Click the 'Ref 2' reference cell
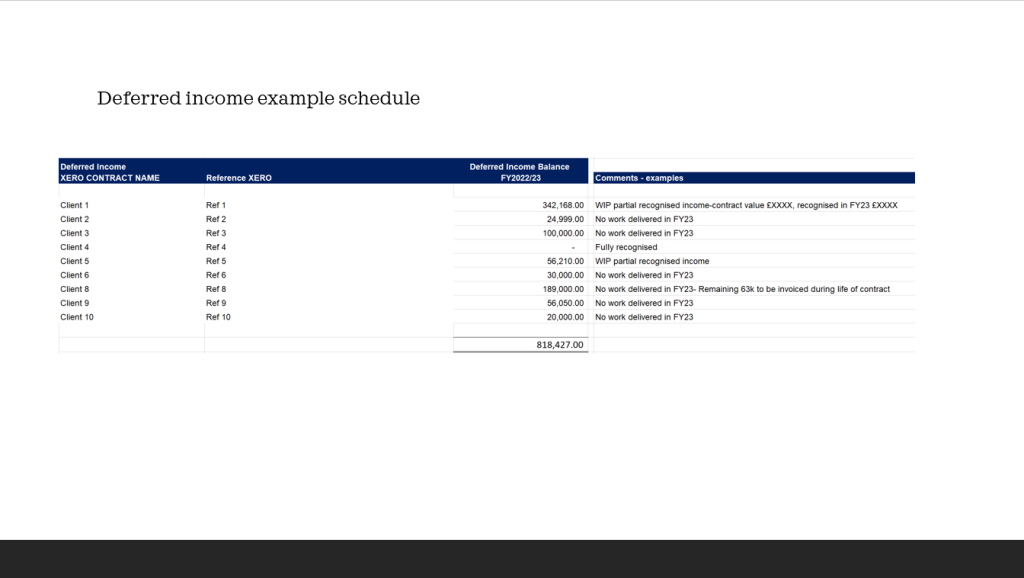 tap(216, 219)
